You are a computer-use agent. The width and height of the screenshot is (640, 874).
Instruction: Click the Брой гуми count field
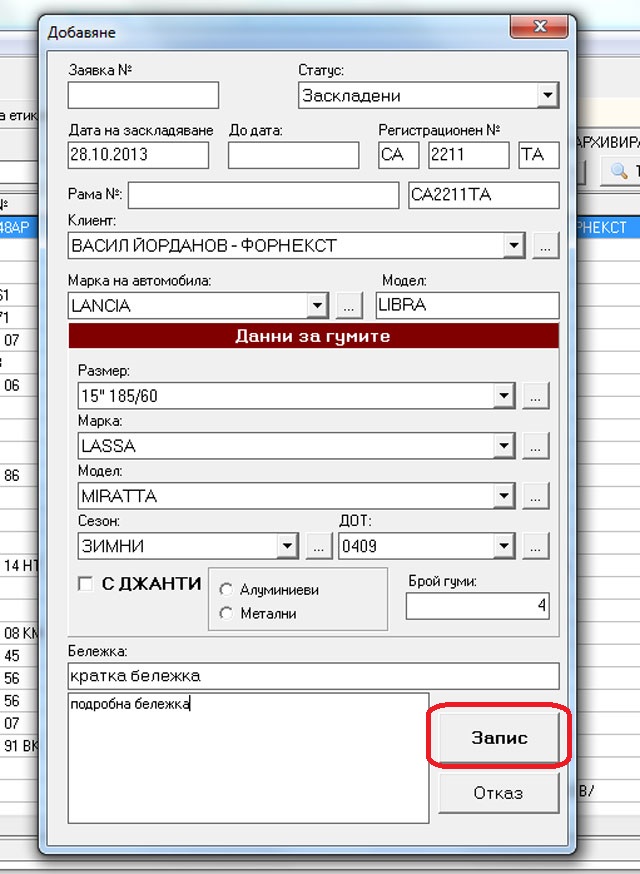pos(478,606)
